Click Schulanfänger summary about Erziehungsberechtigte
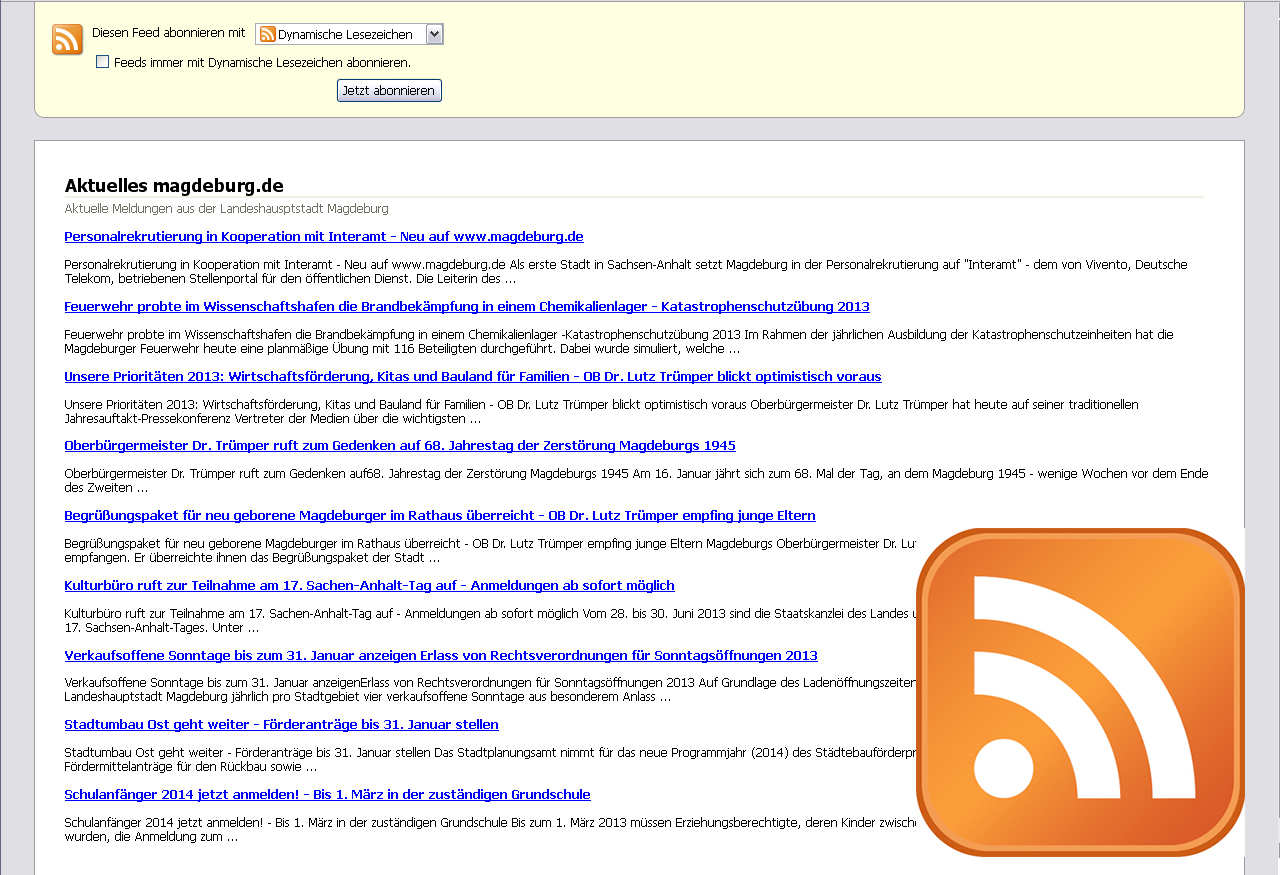 490,830
